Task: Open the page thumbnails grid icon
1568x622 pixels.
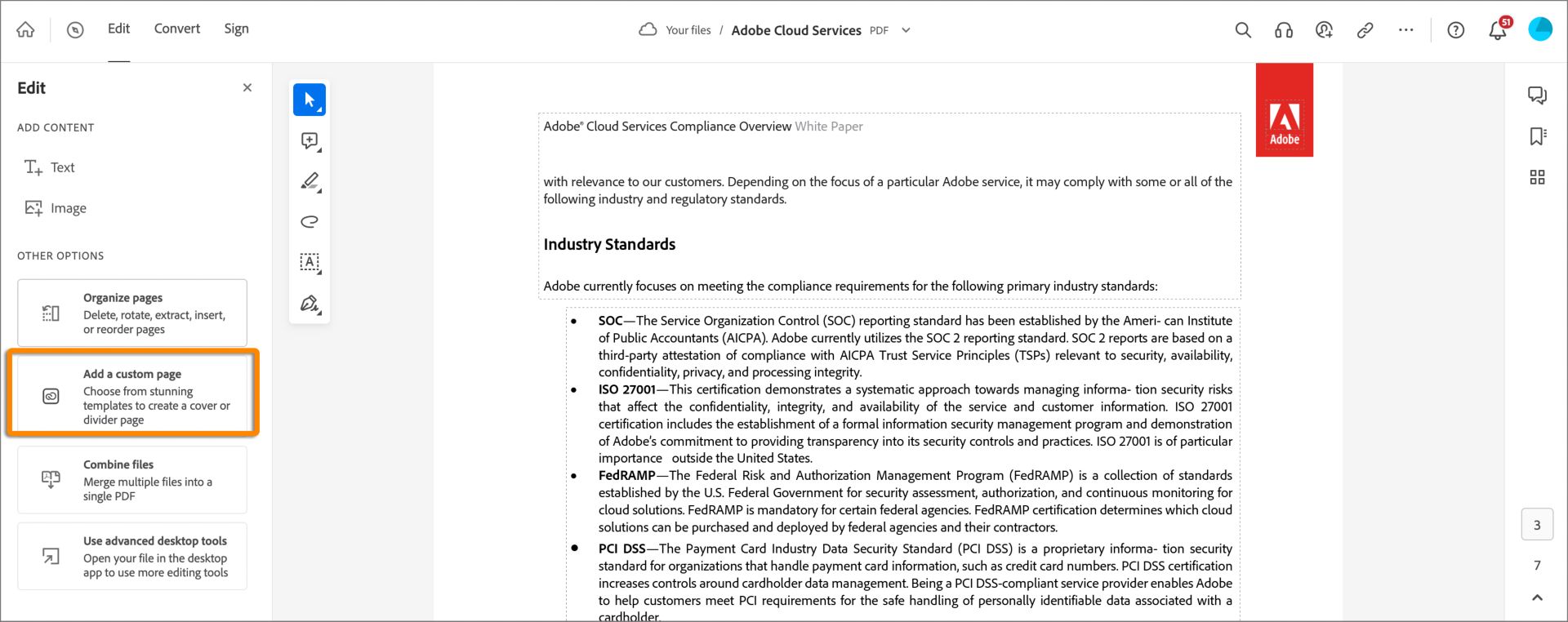Action: [1537, 177]
